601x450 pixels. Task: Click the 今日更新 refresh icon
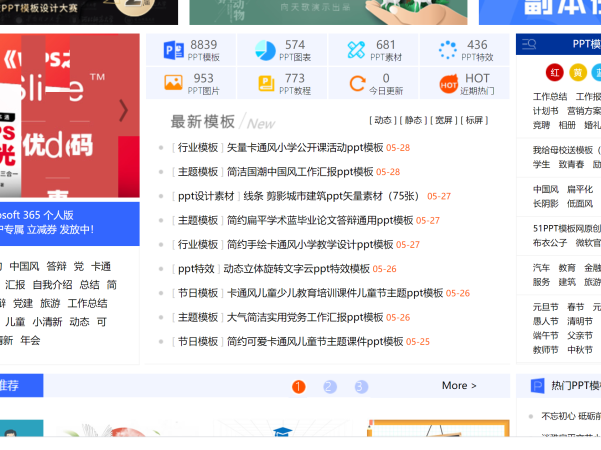click(357, 84)
